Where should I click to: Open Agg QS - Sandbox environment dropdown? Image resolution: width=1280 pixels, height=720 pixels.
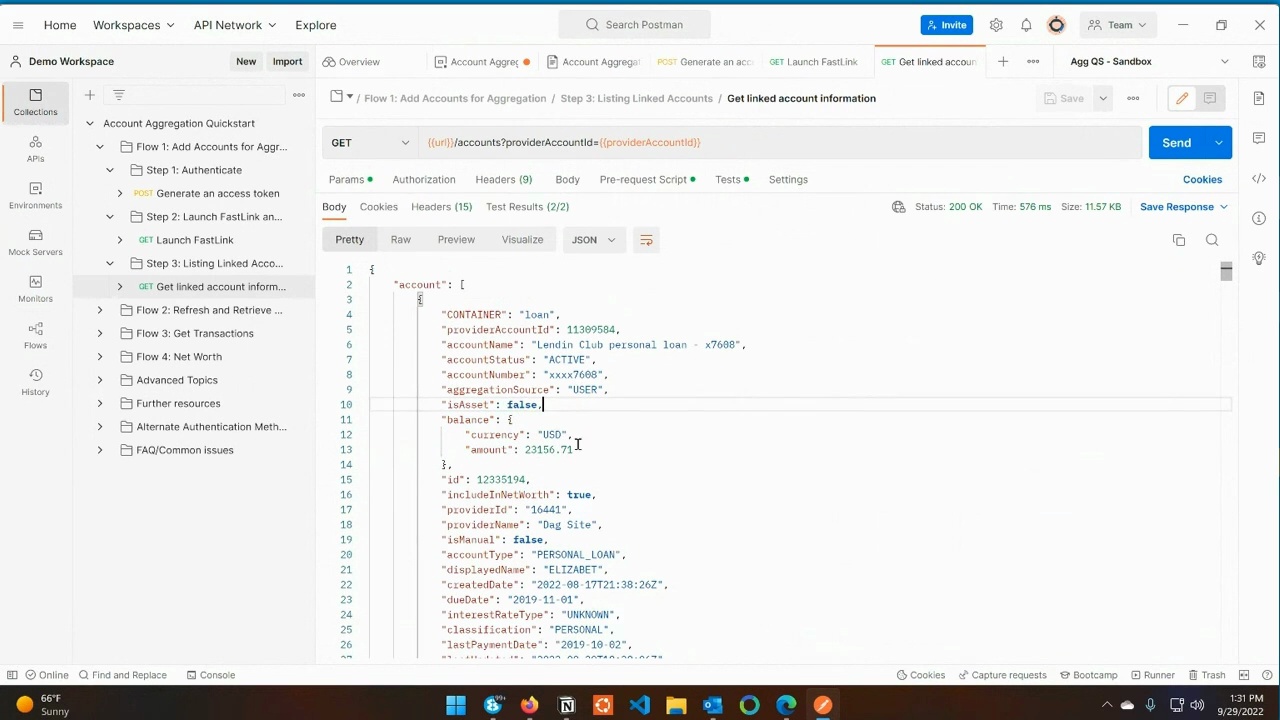1149,61
